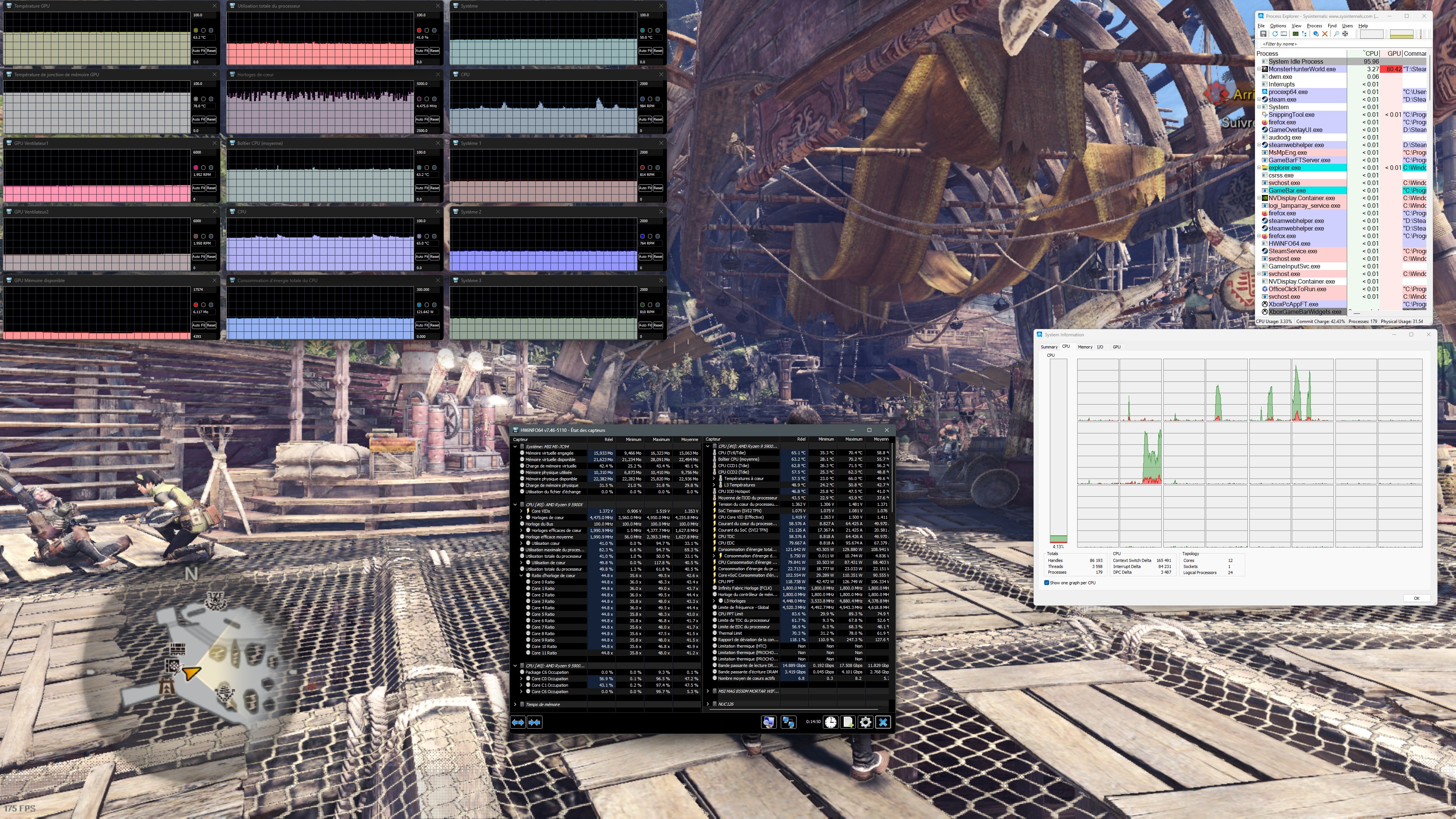Click the HWiNFO reset clock icon
The height and width of the screenshot is (819, 1456).
830,722
